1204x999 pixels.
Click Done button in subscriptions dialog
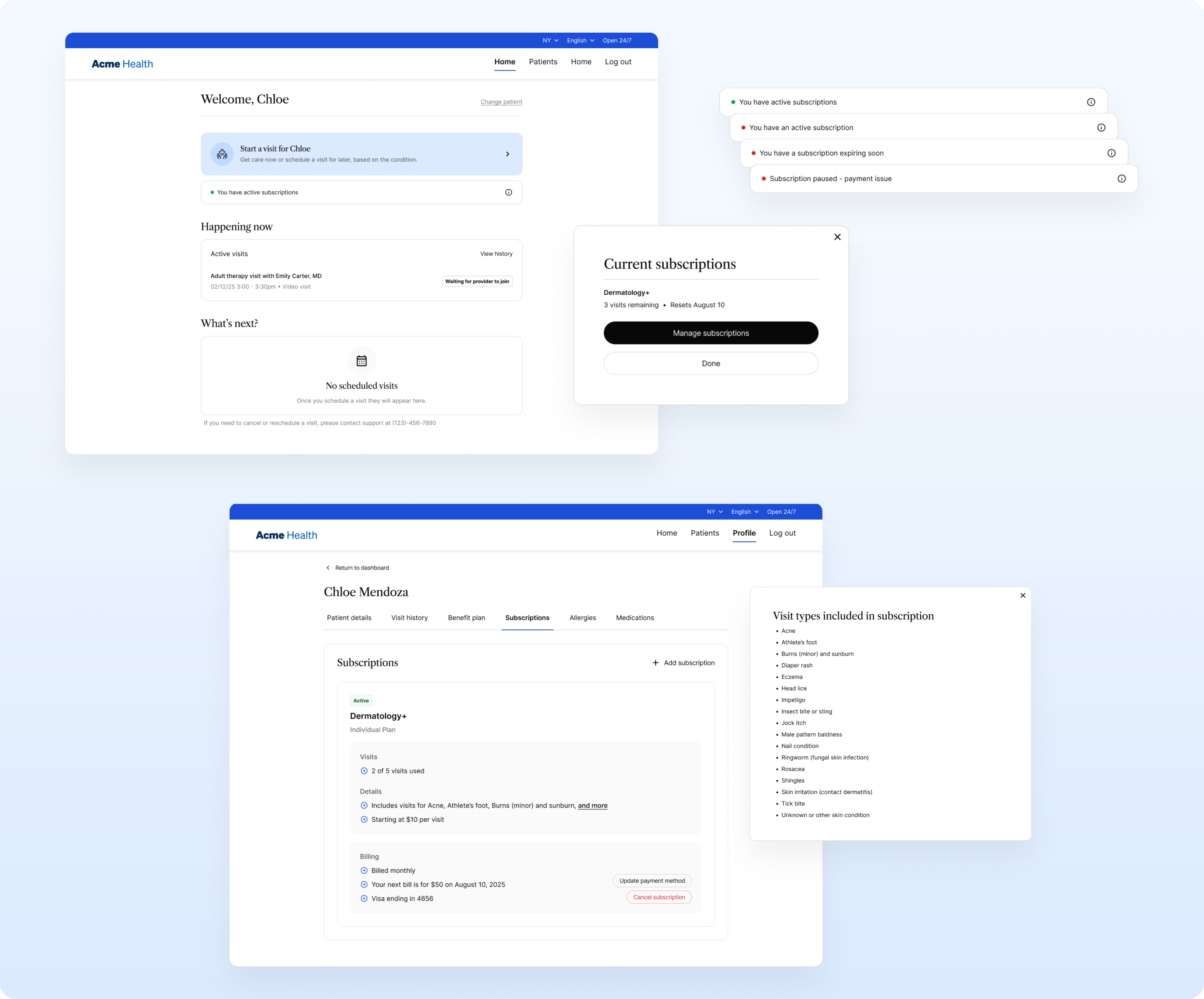point(710,363)
